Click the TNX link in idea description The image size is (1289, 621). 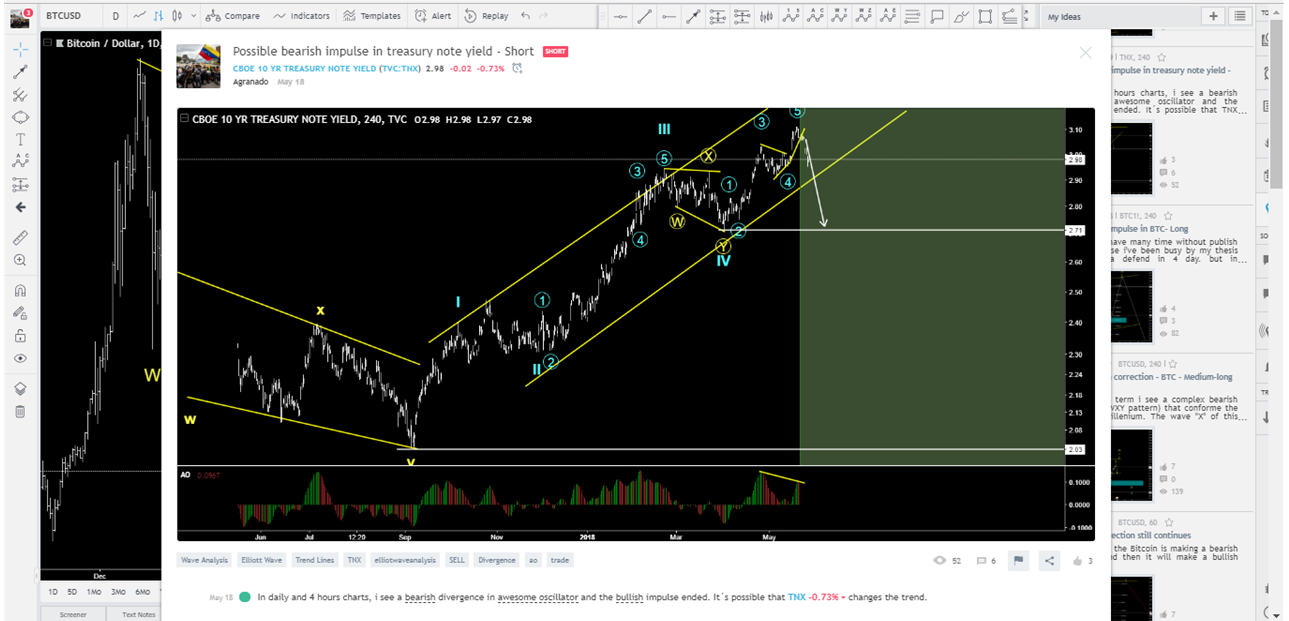point(796,597)
